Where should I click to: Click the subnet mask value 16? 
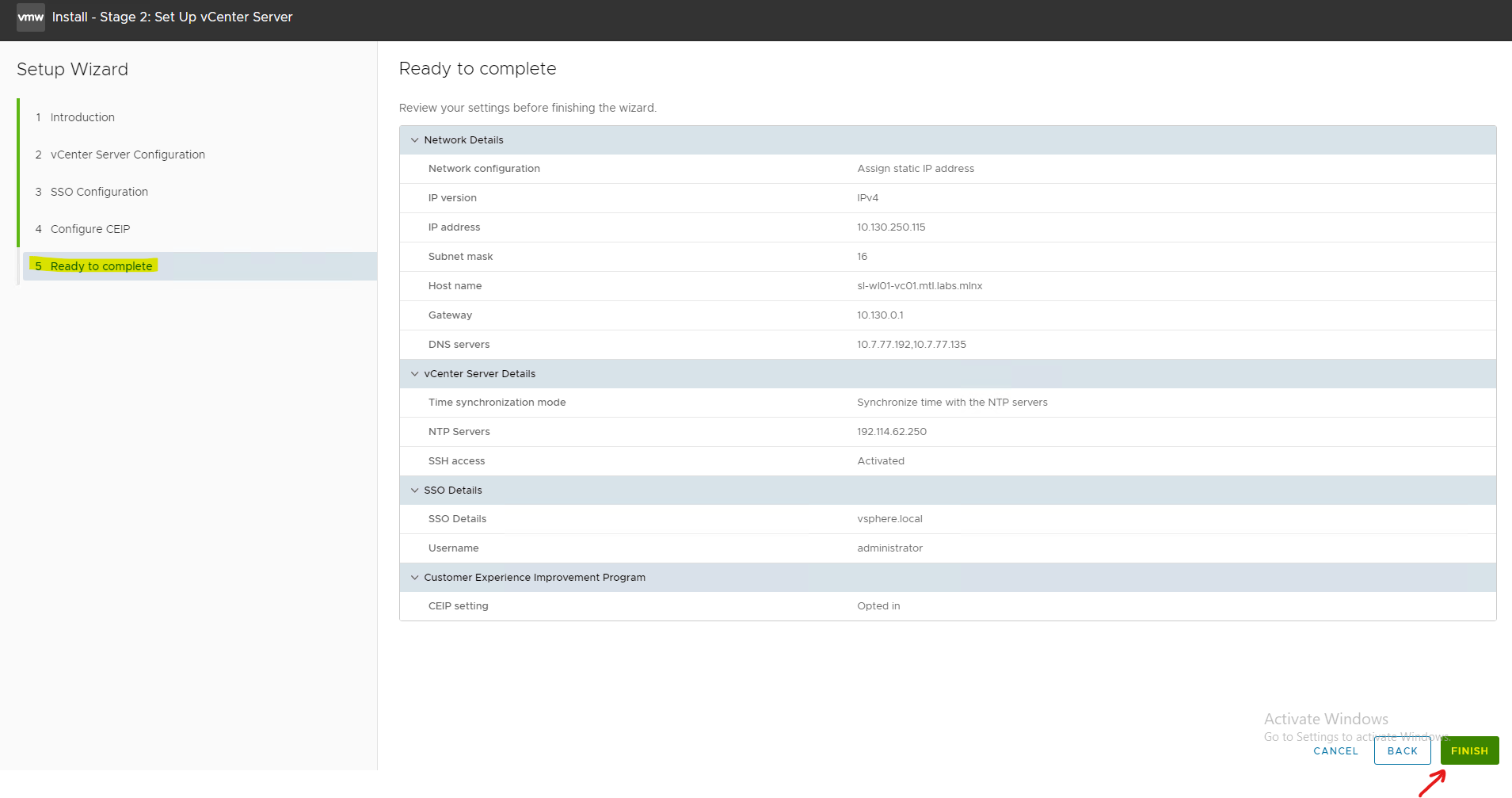862,257
